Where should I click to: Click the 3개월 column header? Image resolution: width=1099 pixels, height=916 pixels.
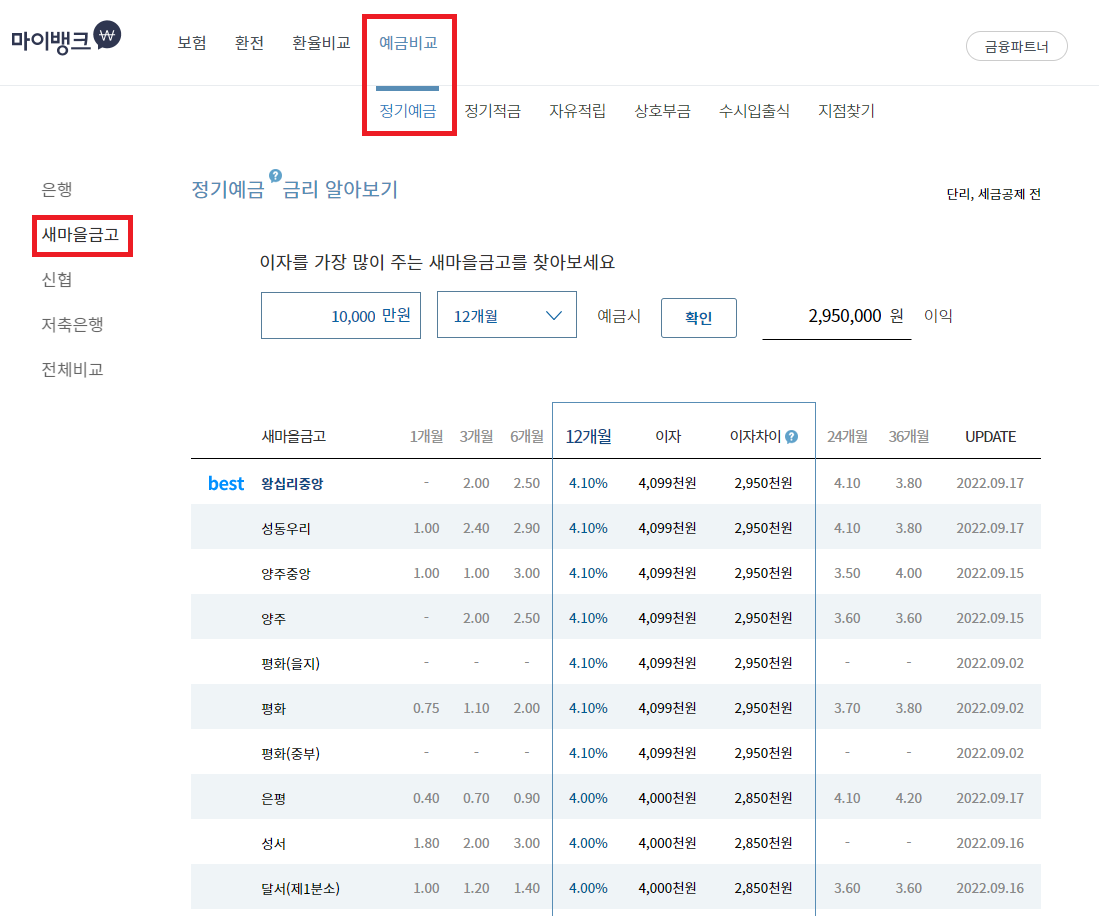[477, 437]
